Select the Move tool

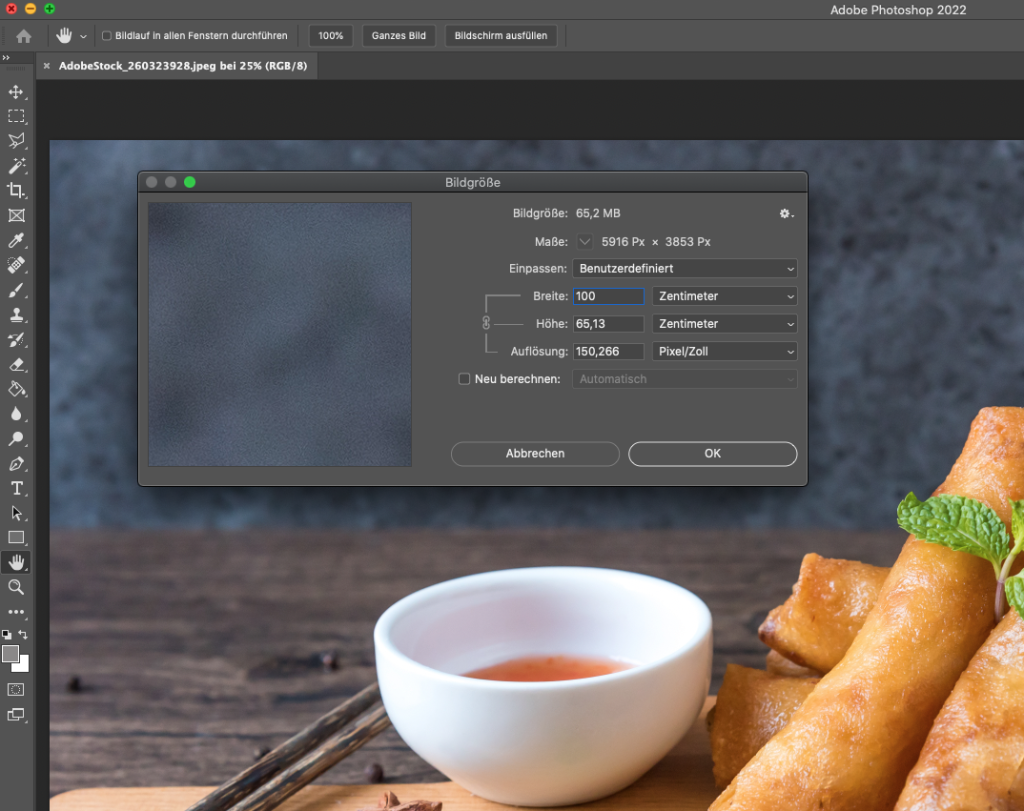(16, 92)
